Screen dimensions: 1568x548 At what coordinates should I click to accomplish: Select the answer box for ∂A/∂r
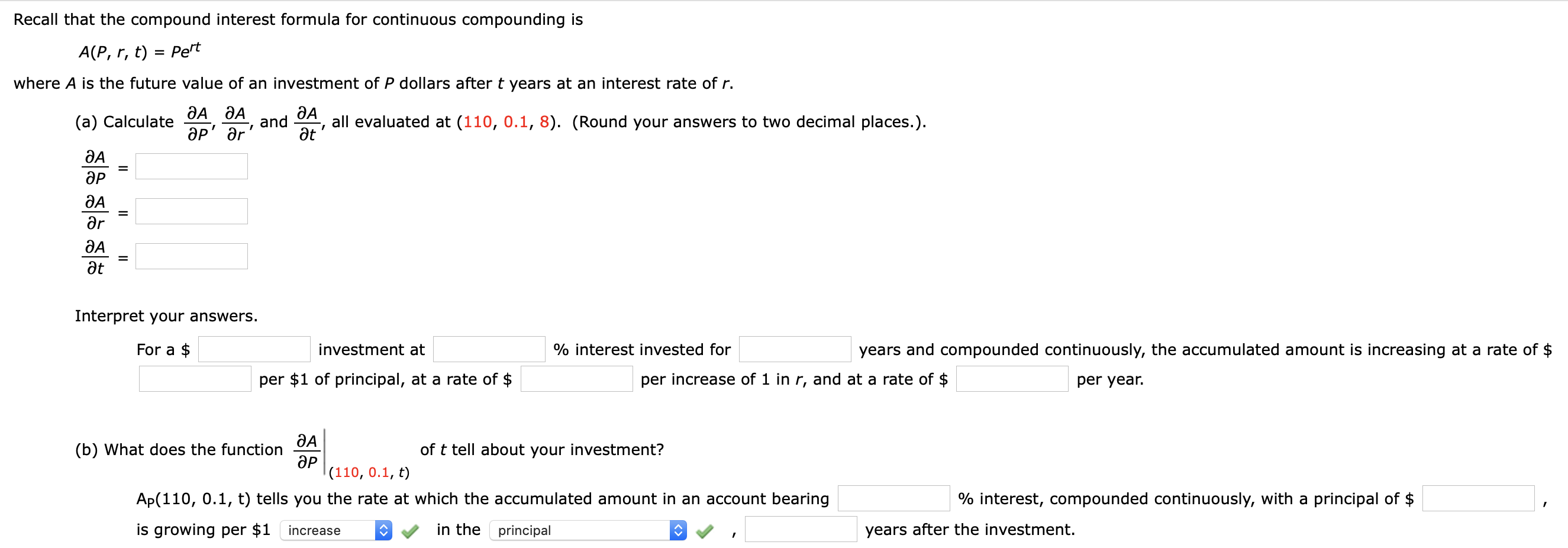click(x=191, y=211)
